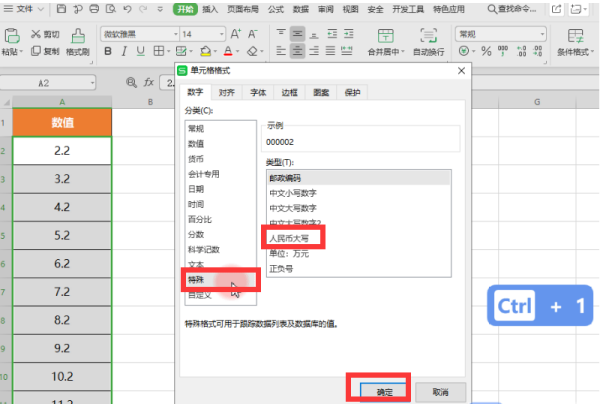Expand the Merge and Center (合并居中) dropdown
Viewport: 600px width, 404px height.
pos(403,51)
